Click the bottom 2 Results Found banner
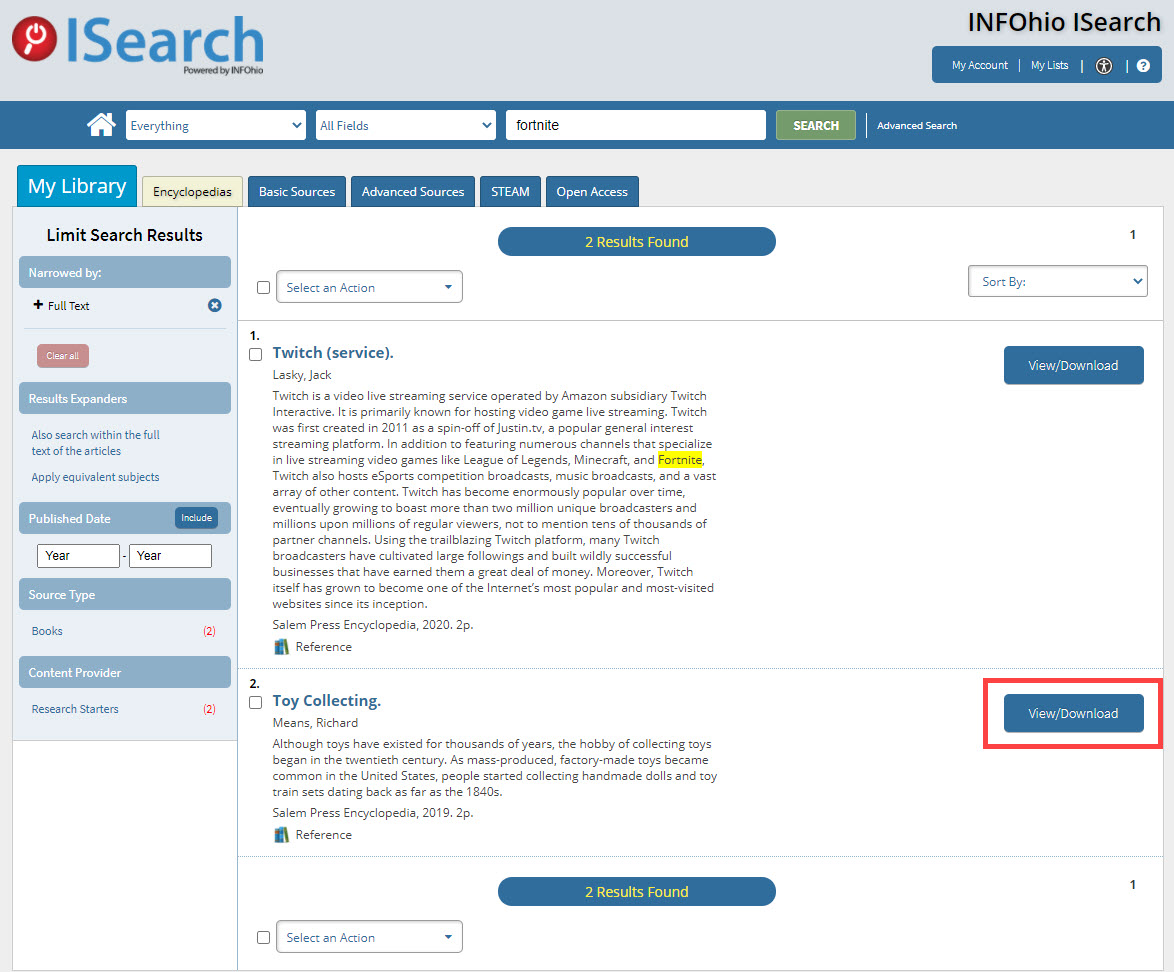This screenshot has width=1174, height=972. [x=637, y=892]
